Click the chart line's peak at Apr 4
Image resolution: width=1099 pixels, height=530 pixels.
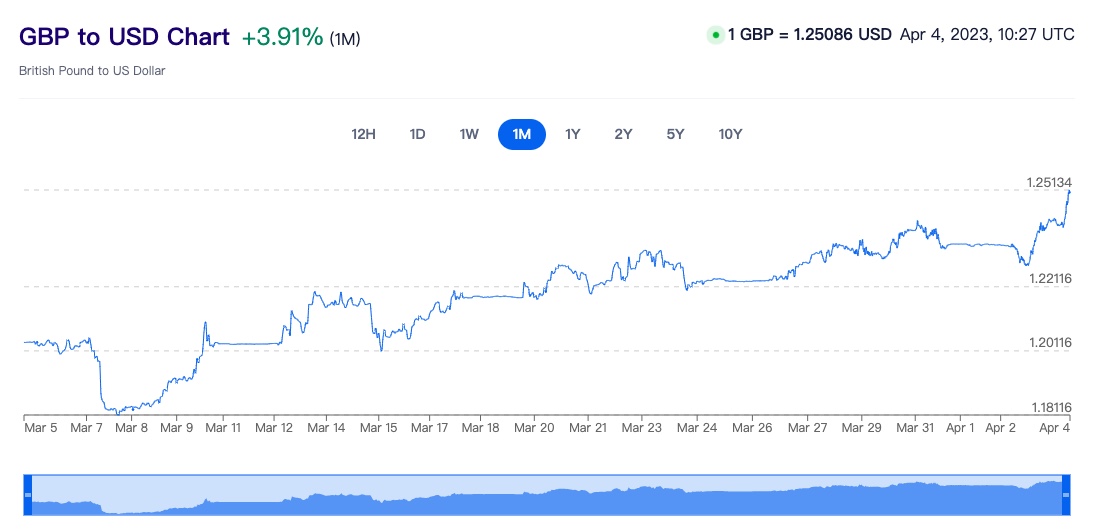pos(1069,191)
